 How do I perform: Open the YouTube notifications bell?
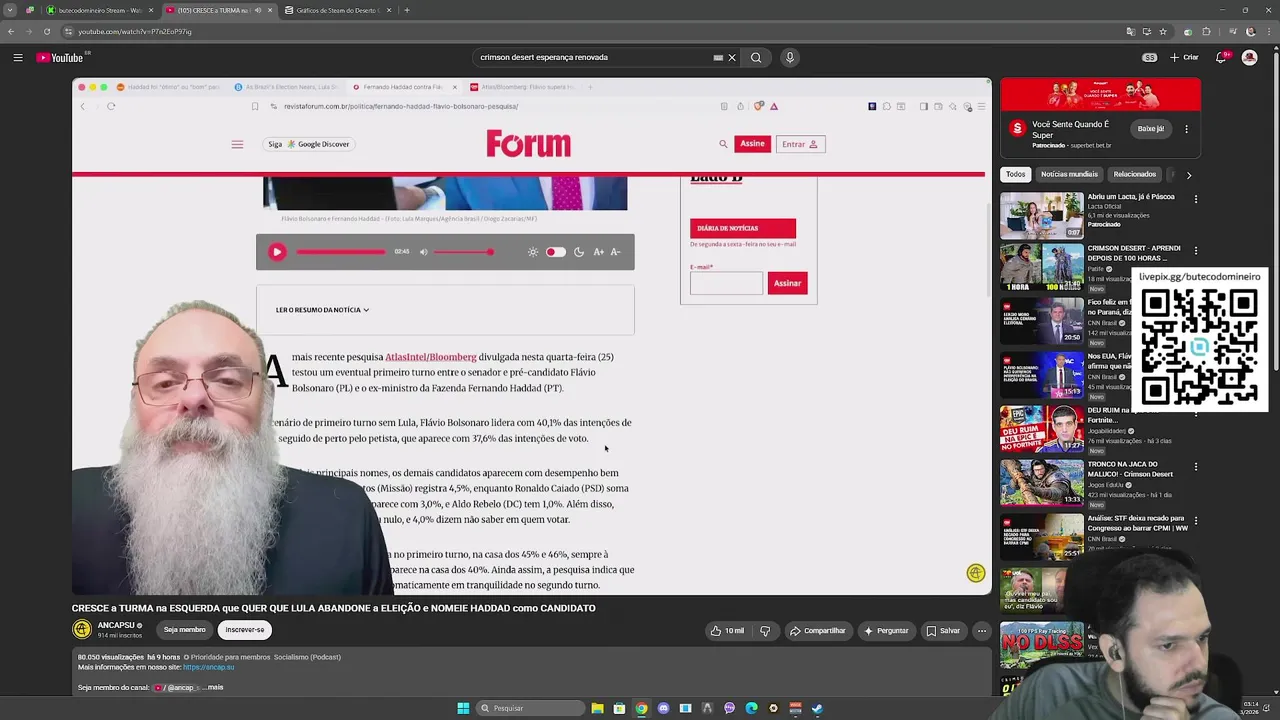(1221, 58)
